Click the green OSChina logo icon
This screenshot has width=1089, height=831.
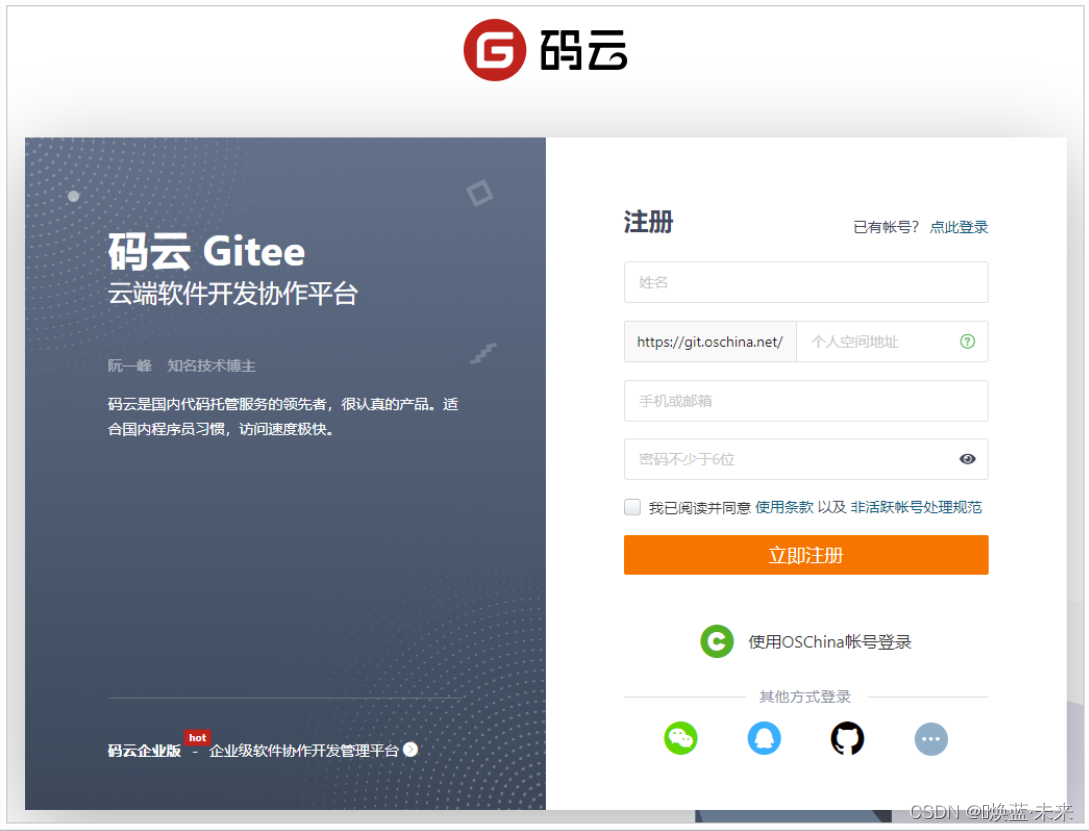[x=717, y=641]
